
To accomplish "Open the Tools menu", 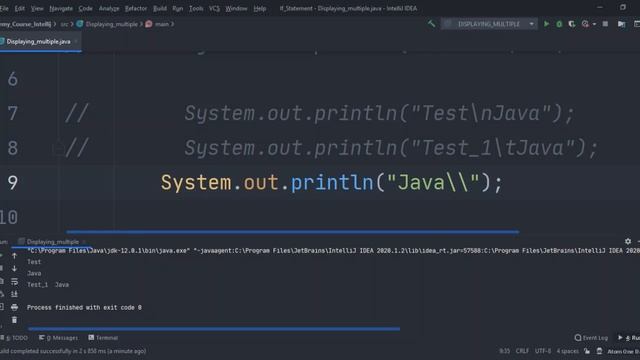I will (196, 8).
